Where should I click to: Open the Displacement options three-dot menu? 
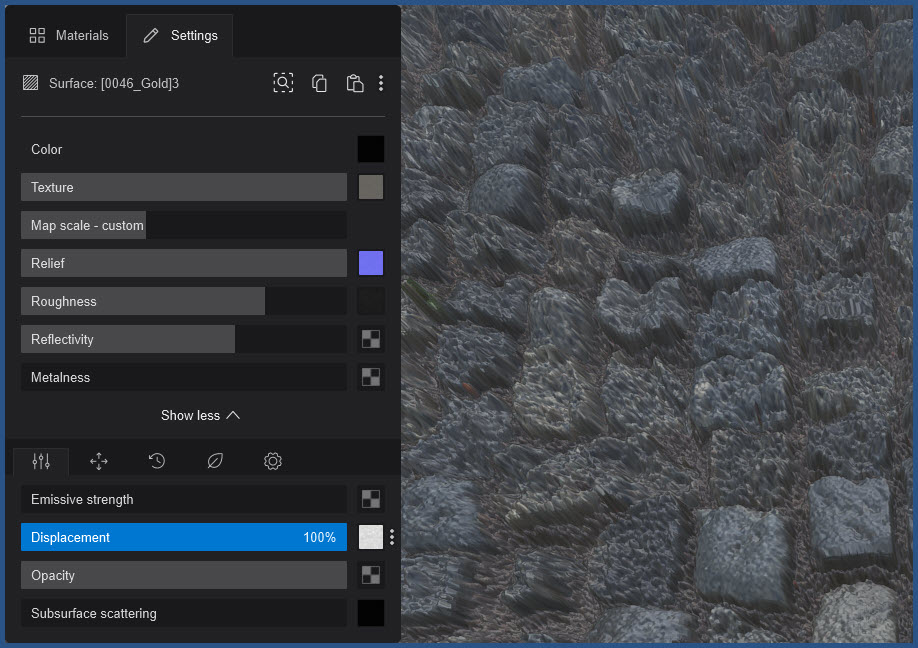click(x=391, y=537)
